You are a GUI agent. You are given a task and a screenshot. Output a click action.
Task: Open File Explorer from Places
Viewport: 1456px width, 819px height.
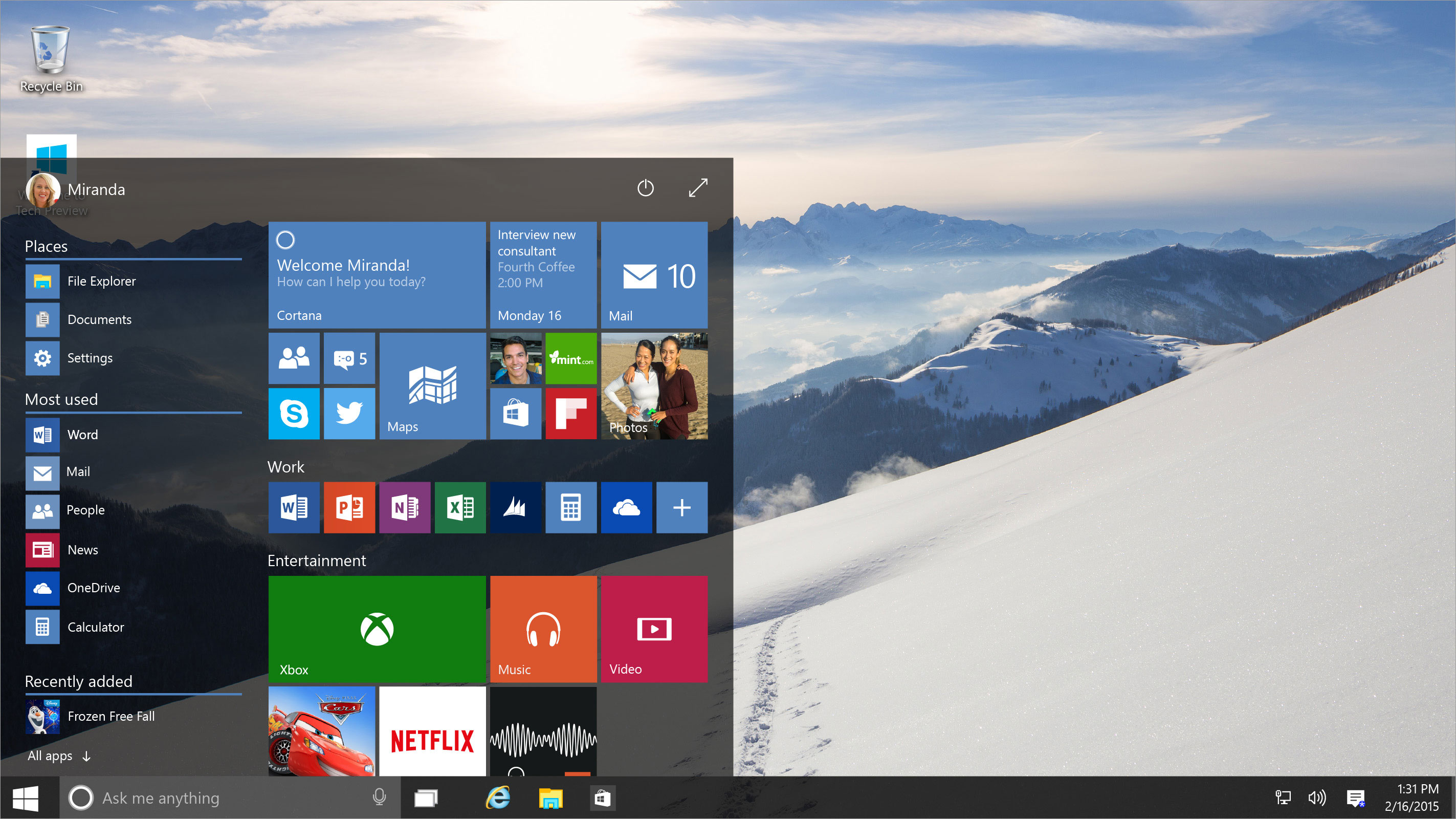coord(100,281)
